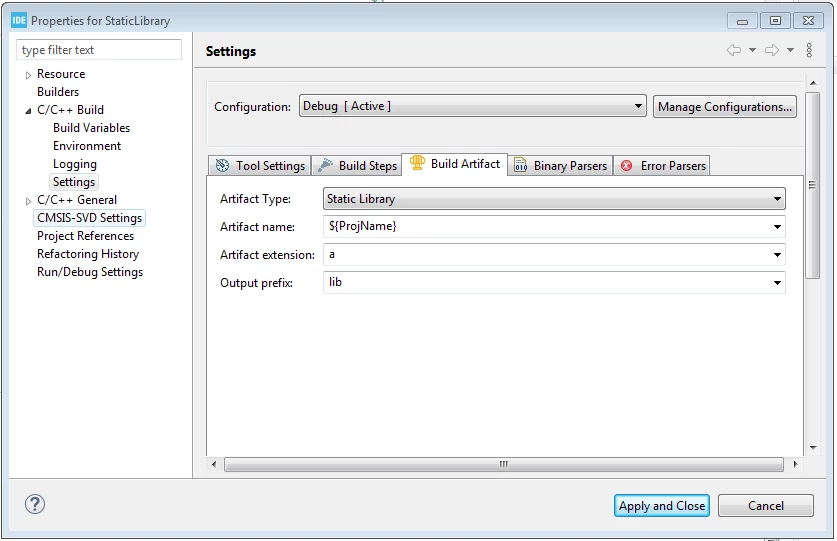Select Run/Debug Settings tree item
The image size is (837, 541).
pos(90,272)
